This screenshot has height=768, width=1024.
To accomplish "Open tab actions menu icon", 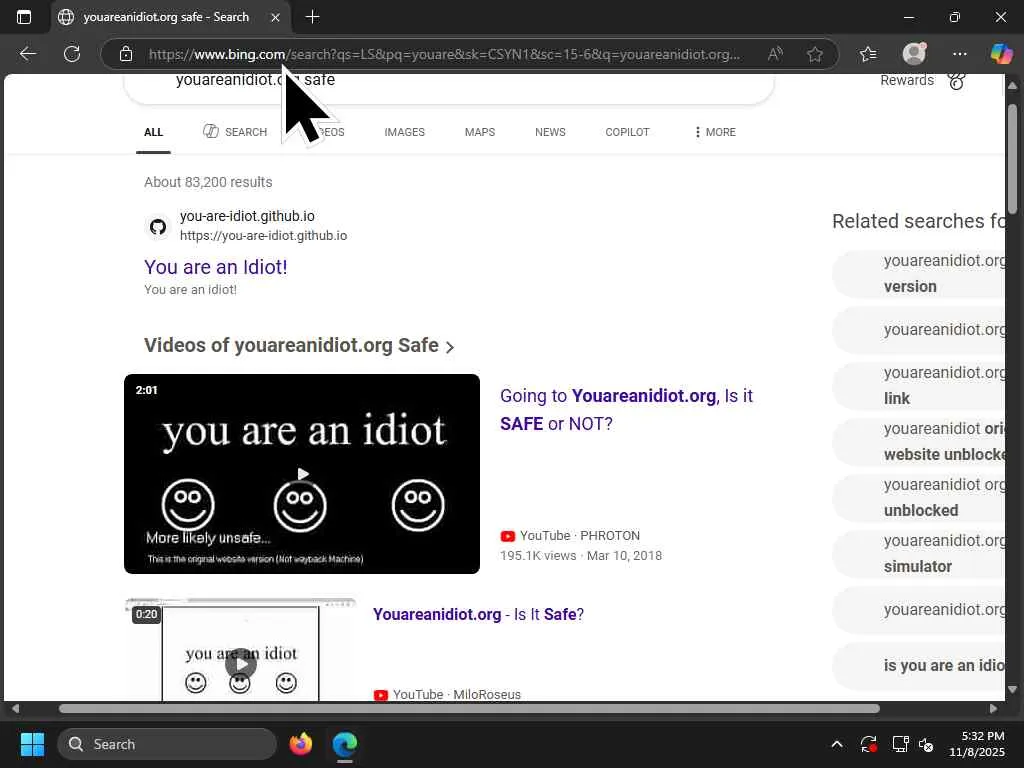I will tap(24, 17).
